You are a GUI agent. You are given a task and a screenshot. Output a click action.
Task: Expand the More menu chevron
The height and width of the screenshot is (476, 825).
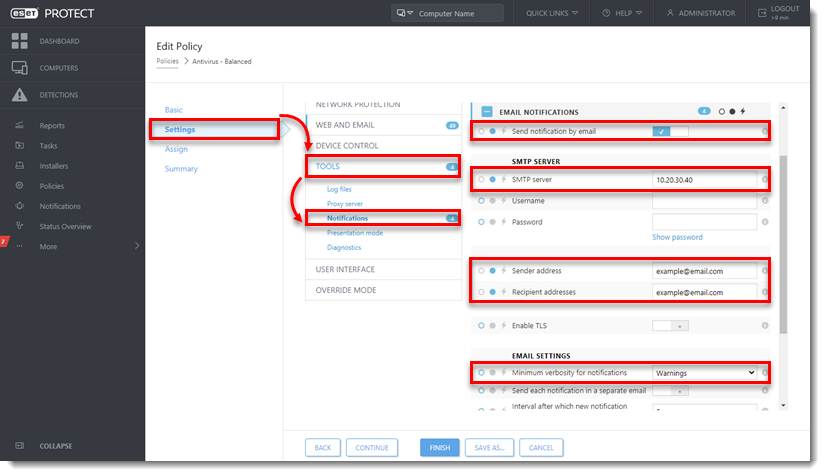click(137, 246)
